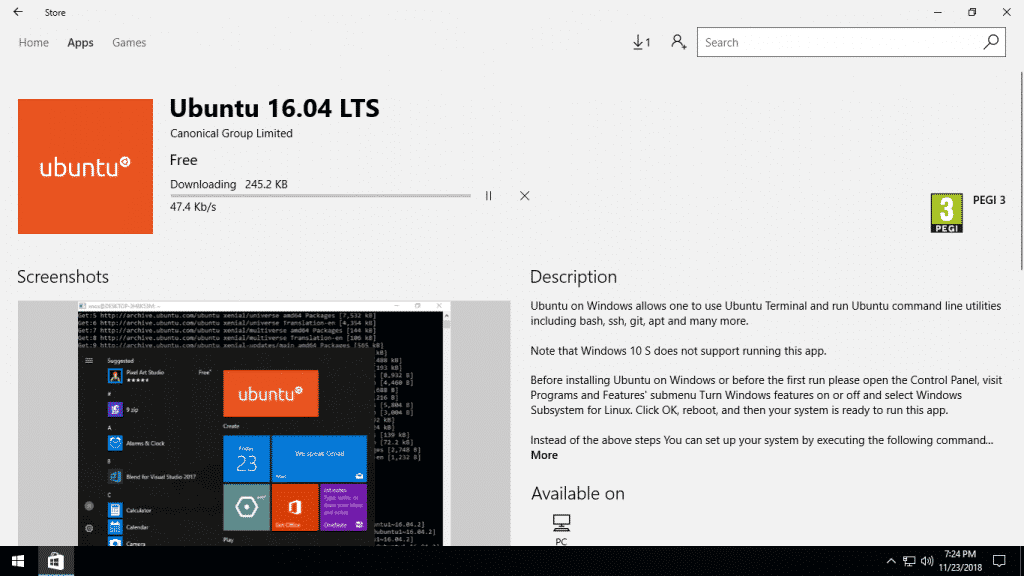Image resolution: width=1024 pixels, height=576 pixels.
Task: Select Home in the navigation
Action: coord(33,42)
